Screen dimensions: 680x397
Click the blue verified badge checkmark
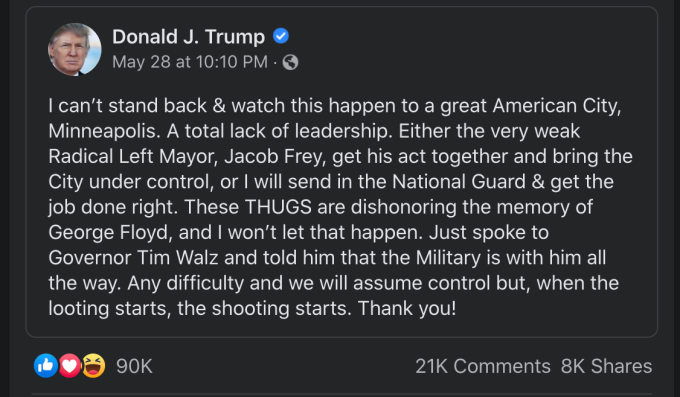[281, 36]
